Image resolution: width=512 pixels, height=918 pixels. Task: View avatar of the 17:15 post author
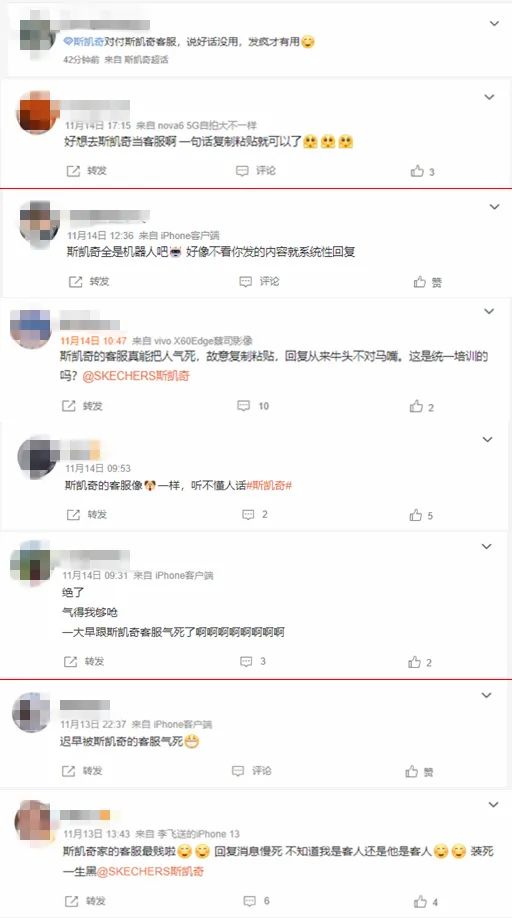click(37, 112)
